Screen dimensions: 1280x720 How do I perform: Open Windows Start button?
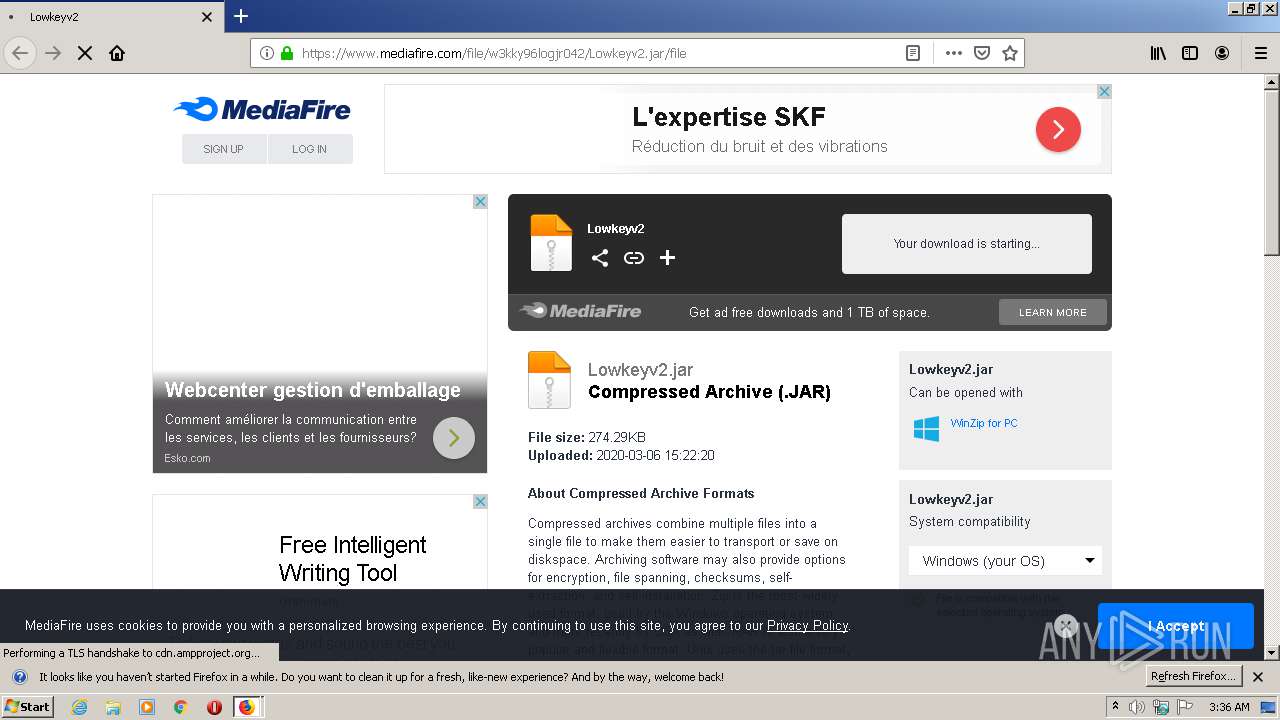(28, 706)
